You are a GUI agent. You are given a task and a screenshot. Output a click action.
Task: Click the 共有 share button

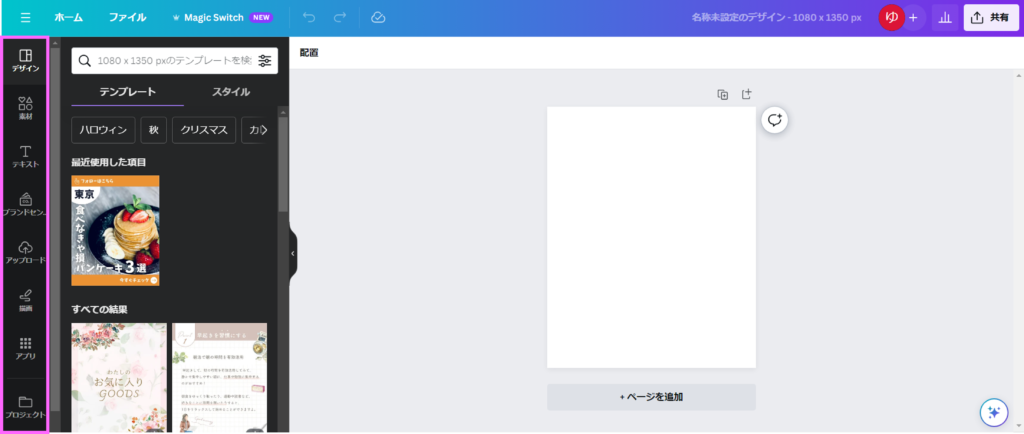pos(990,18)
